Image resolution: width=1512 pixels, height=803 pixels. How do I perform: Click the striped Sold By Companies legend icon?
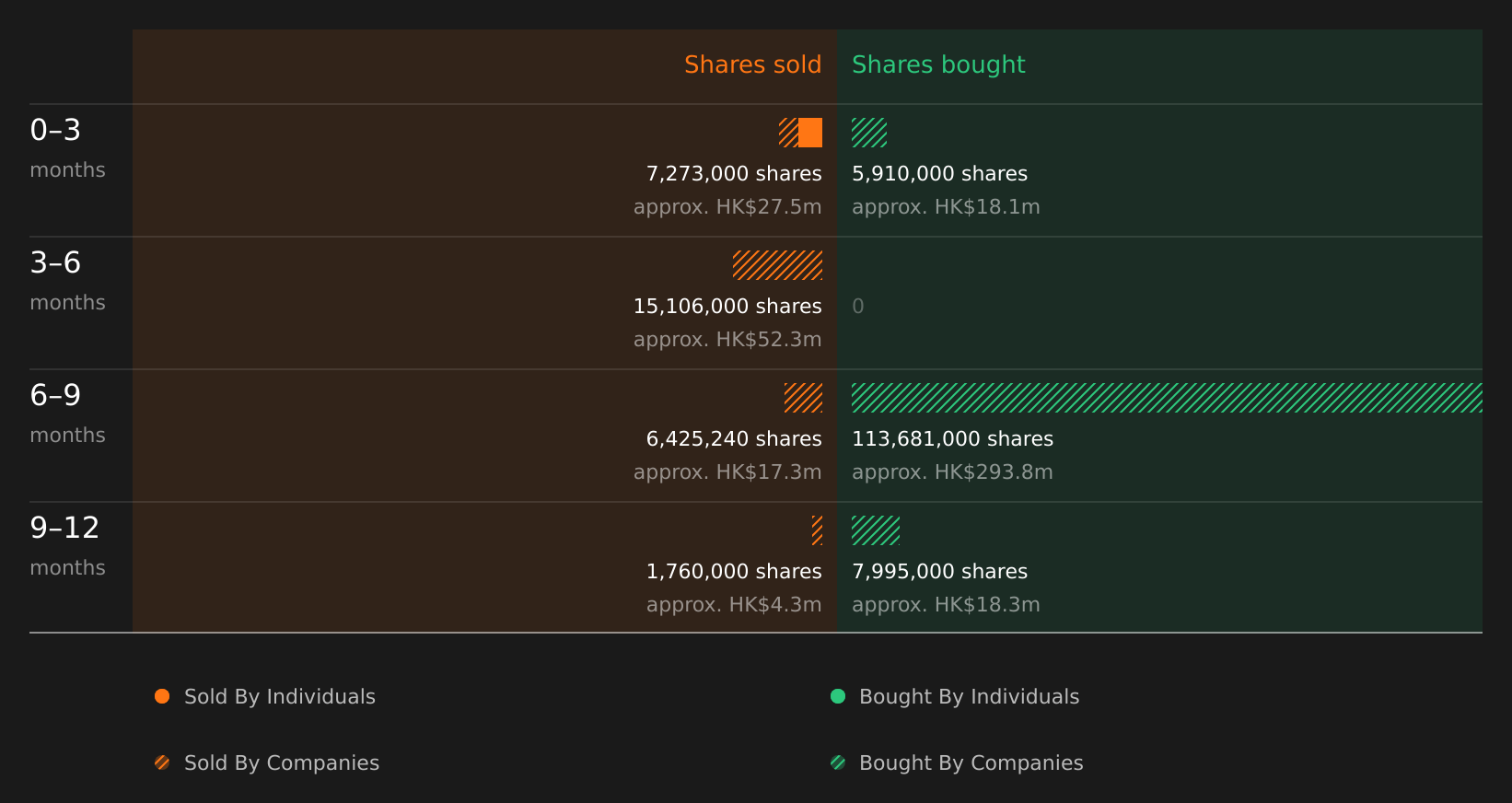162,762
